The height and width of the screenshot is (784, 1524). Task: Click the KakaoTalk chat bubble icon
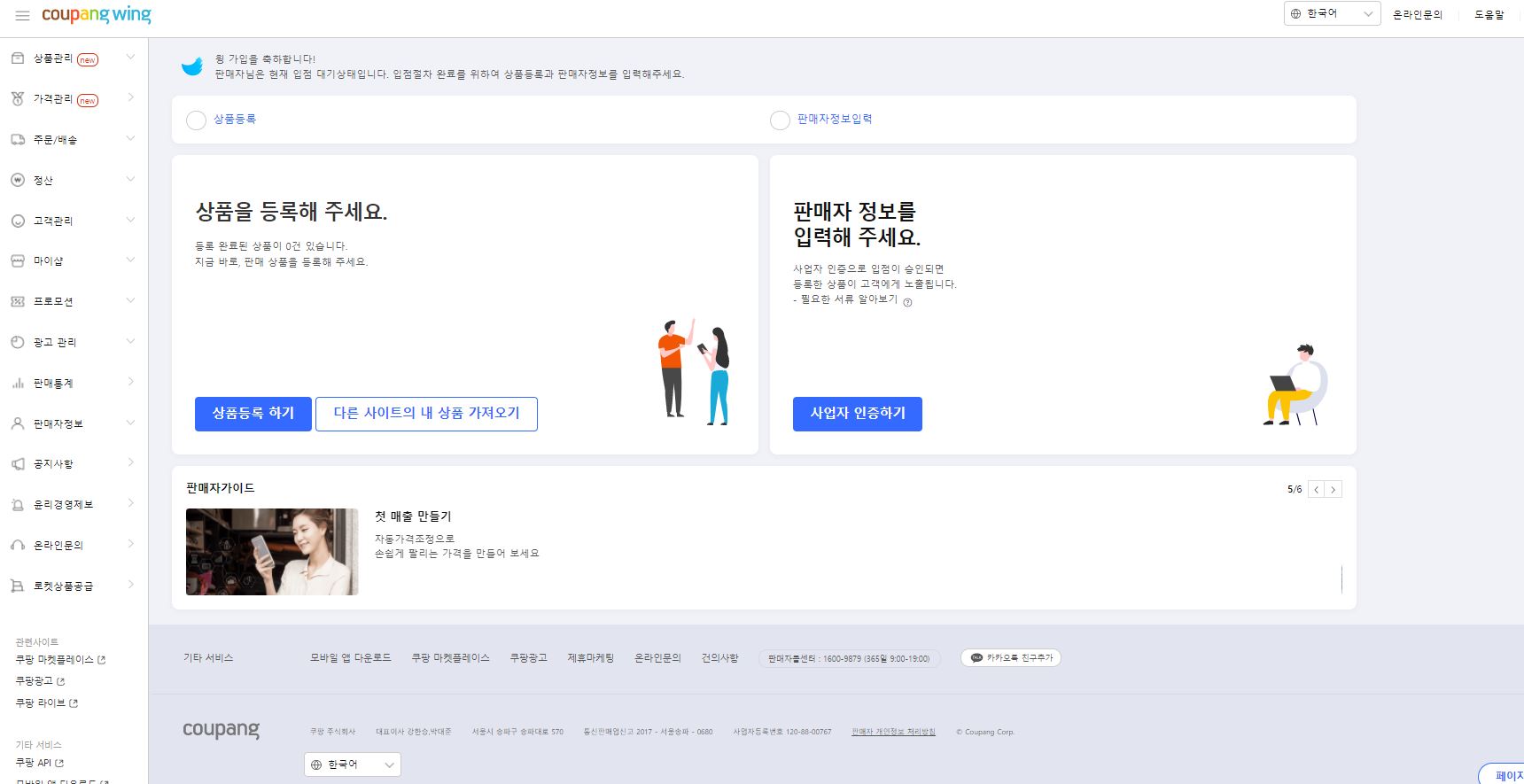[976, 658]
